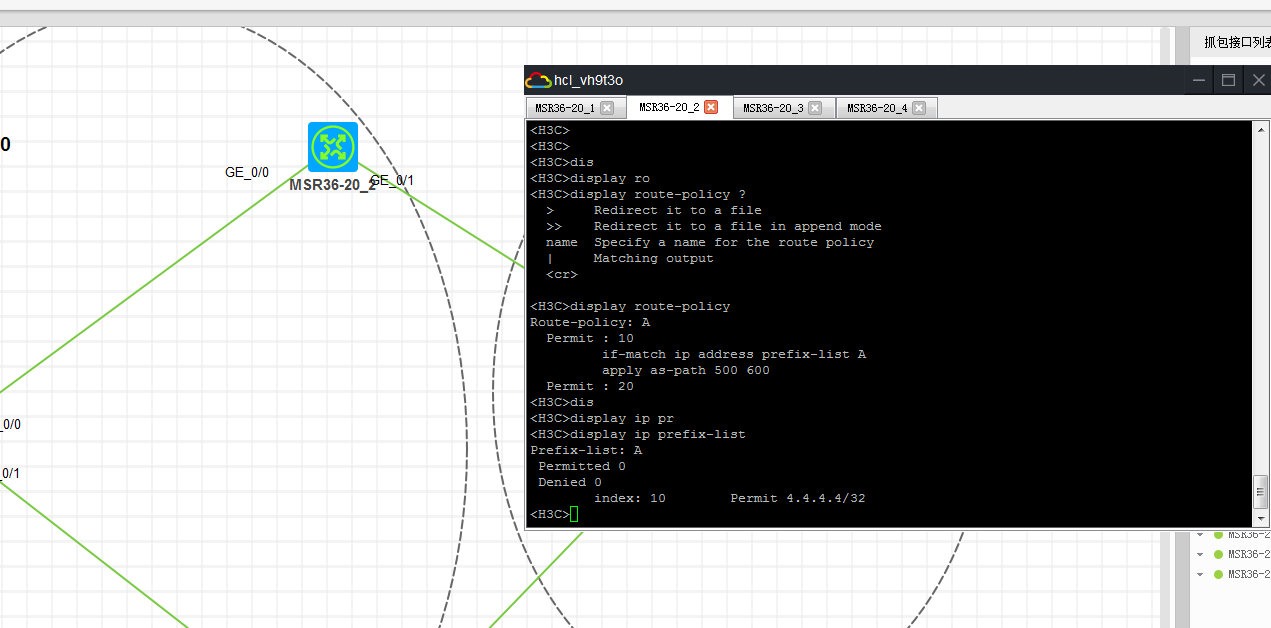Viewport: 1271px width, 628px height.
Task: Select the MSR36-20_2 terminal tab
Action: pyautogui.click(x=669, y=107)
